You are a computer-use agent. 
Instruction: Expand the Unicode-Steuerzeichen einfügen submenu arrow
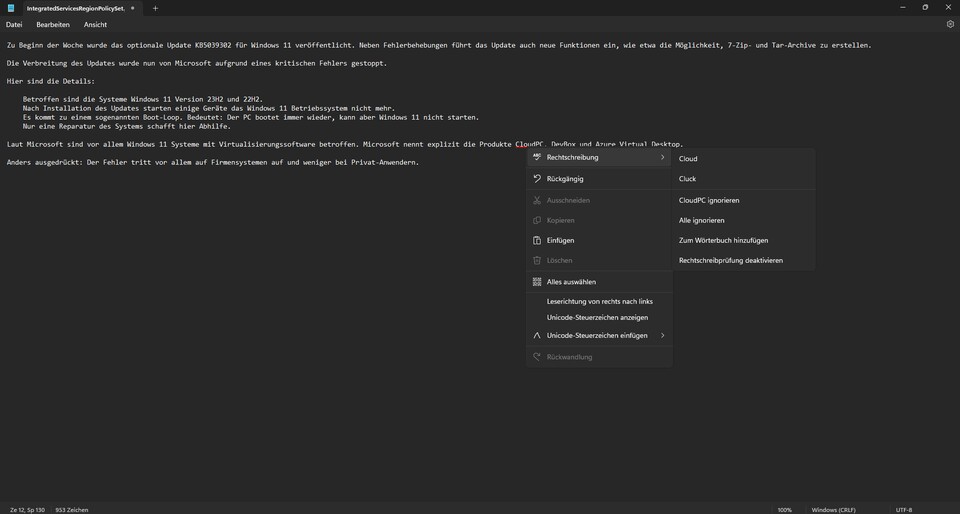click(x=662, y=336)
